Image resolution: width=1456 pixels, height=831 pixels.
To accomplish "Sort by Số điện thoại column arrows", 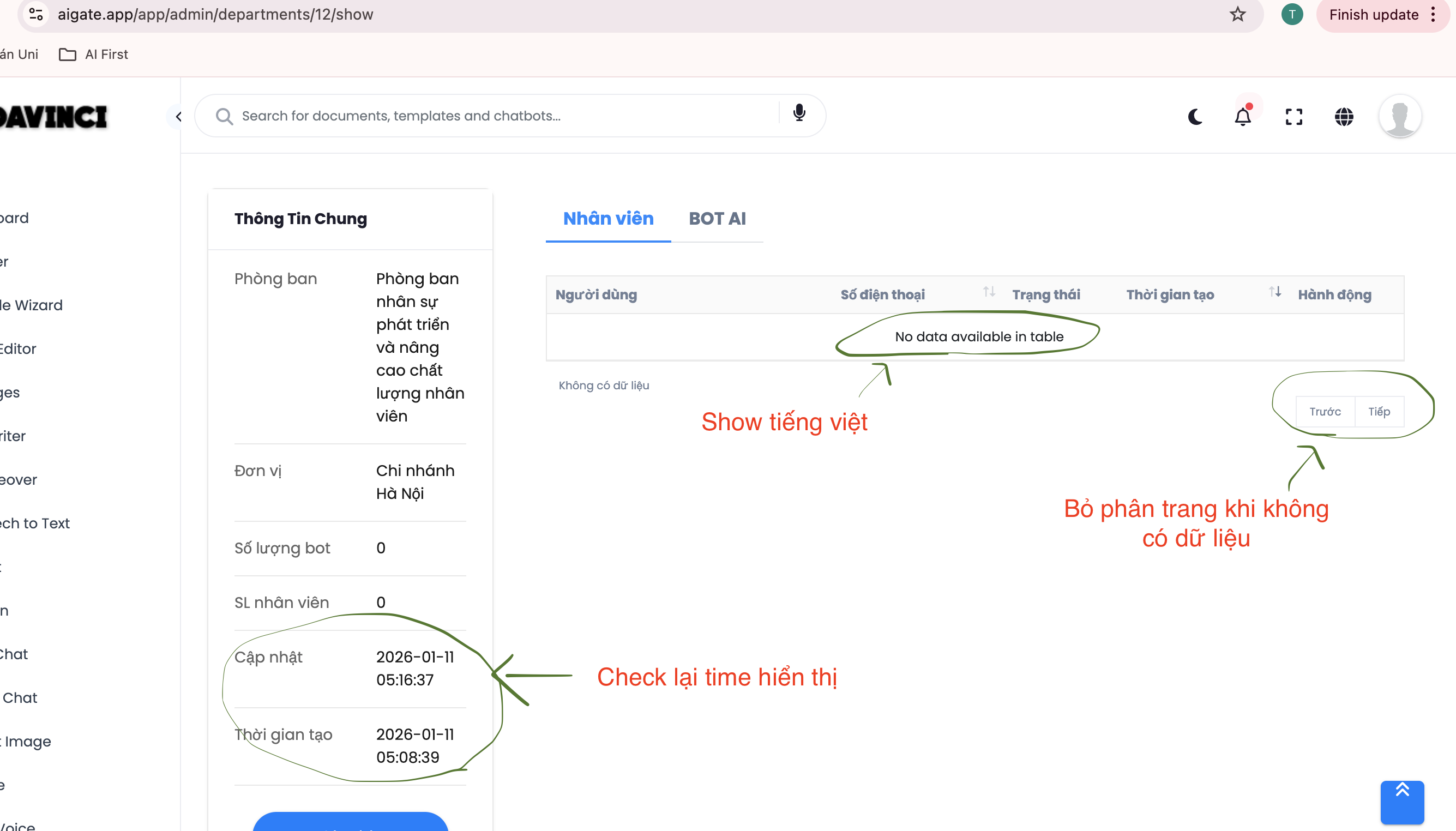I will tap(989, 292).
